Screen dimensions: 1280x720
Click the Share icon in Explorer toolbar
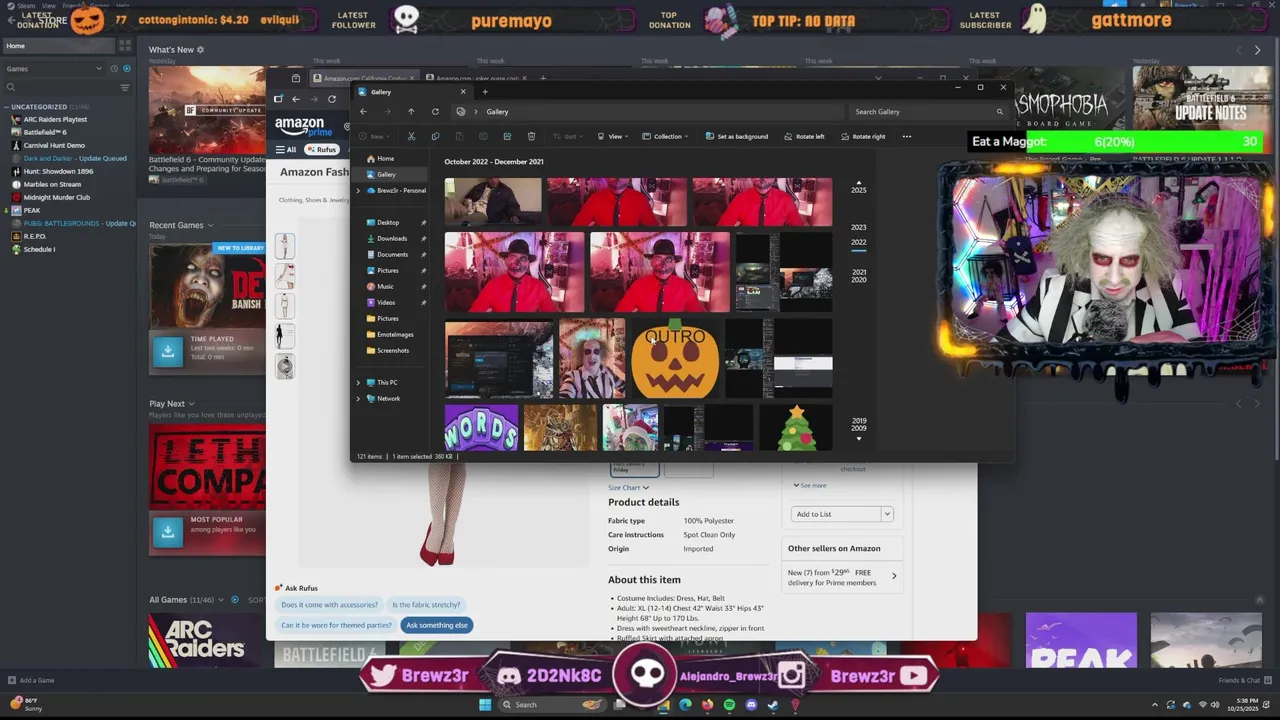(x=507, y=137)
